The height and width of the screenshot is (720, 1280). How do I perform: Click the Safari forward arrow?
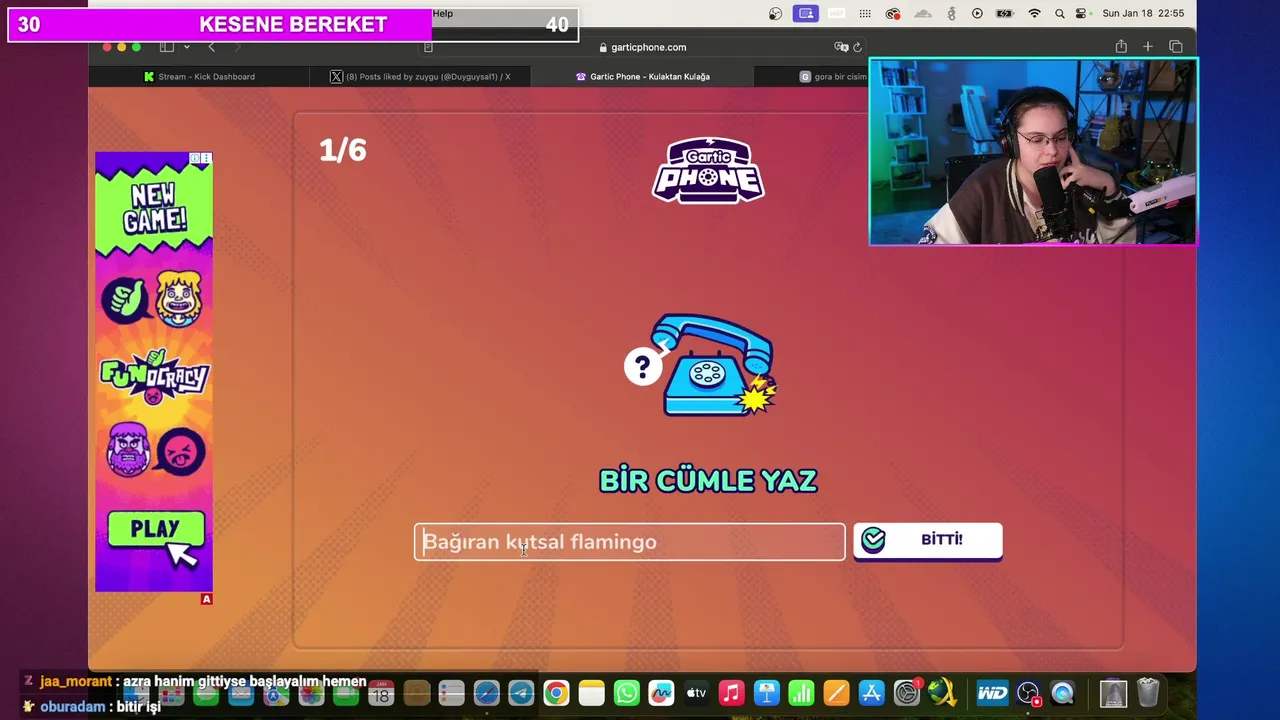pyautogui.click(x=237, y=47)
